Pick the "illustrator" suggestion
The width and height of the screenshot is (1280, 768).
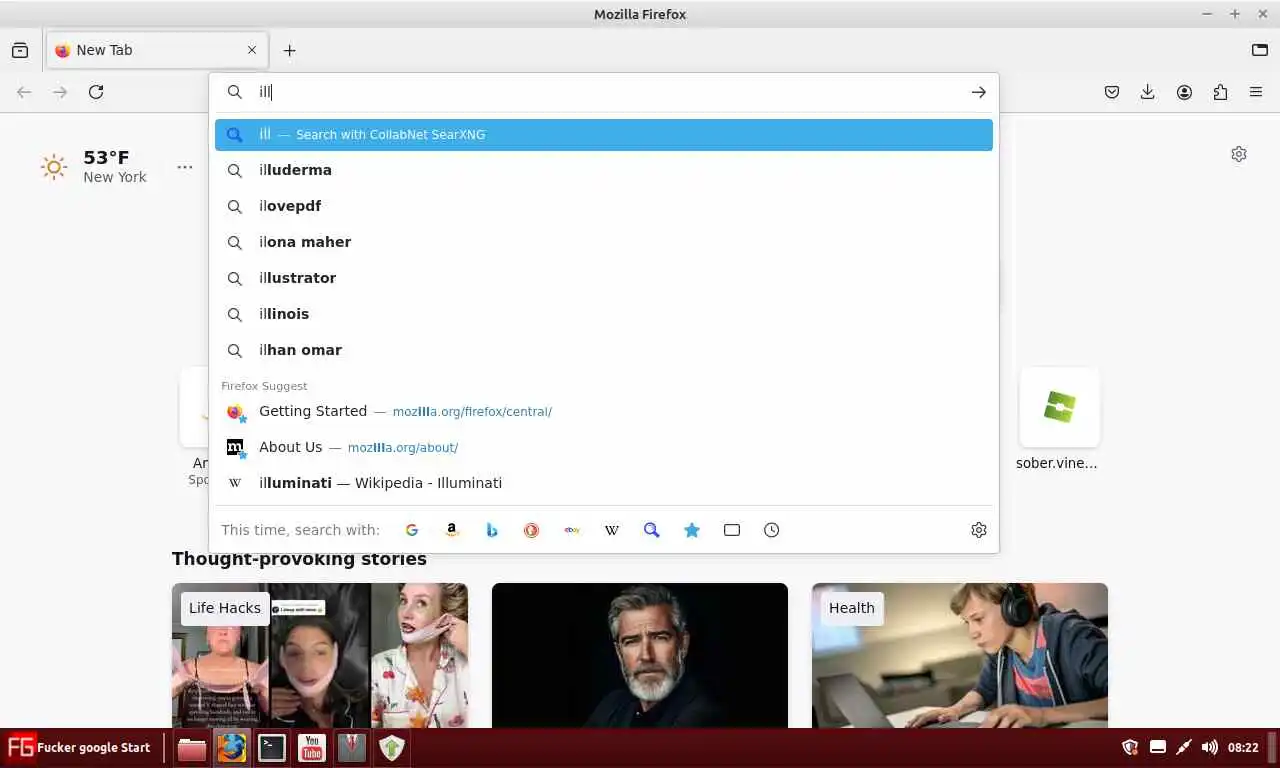[604, 278]
